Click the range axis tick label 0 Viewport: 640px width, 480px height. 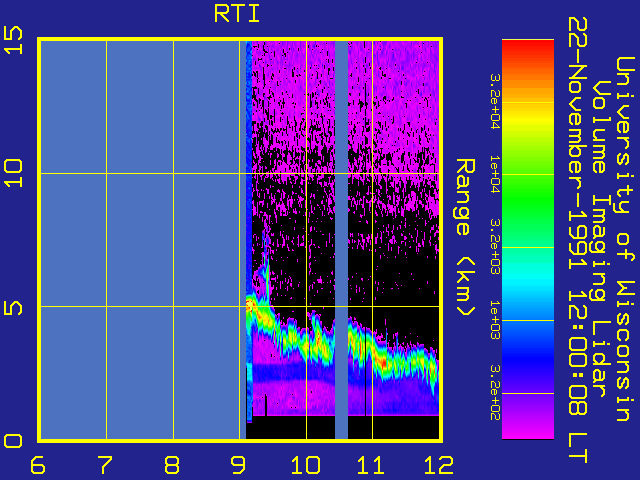click(x=13, y=441)
